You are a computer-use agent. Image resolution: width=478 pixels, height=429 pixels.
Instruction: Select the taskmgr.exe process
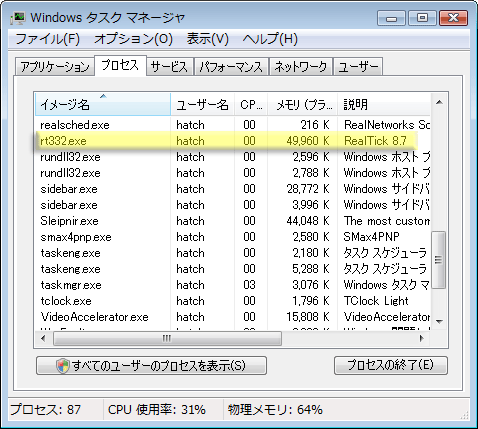tap(233, 285)
